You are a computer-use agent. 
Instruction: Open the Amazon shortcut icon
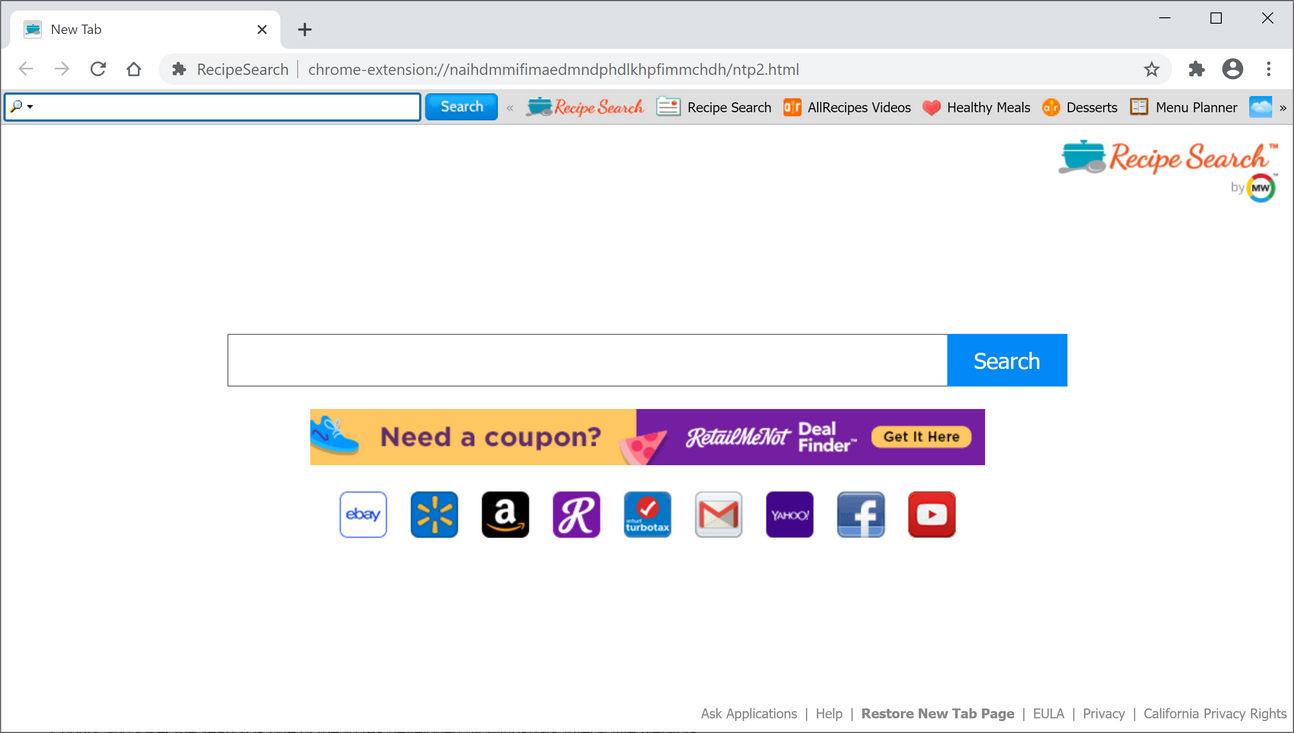pyautogui.click(x=505, y=514)
